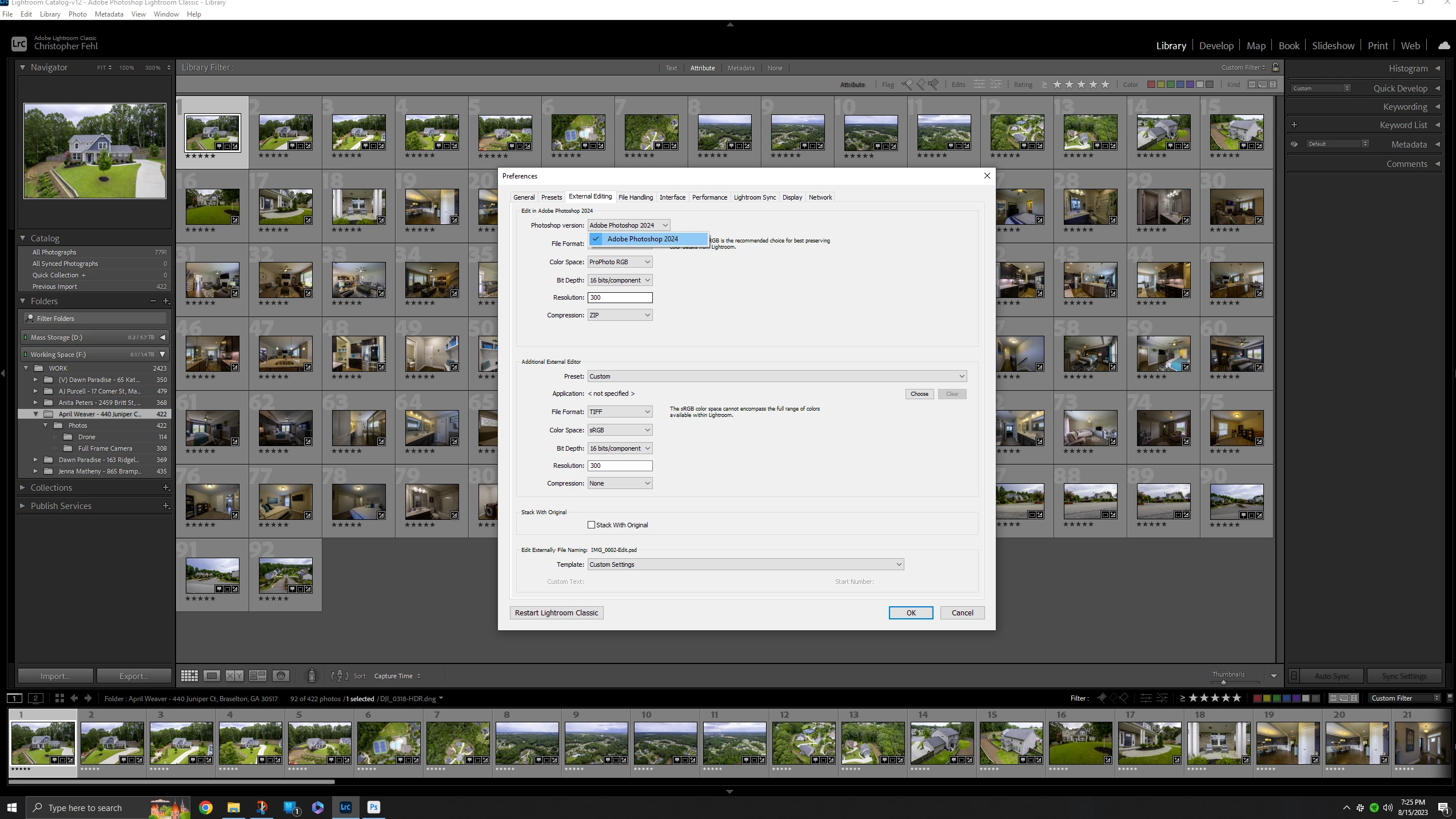Open the Compression ZIP dropdown
Viewport: 1456px width, 819px height.
[620, 315]
